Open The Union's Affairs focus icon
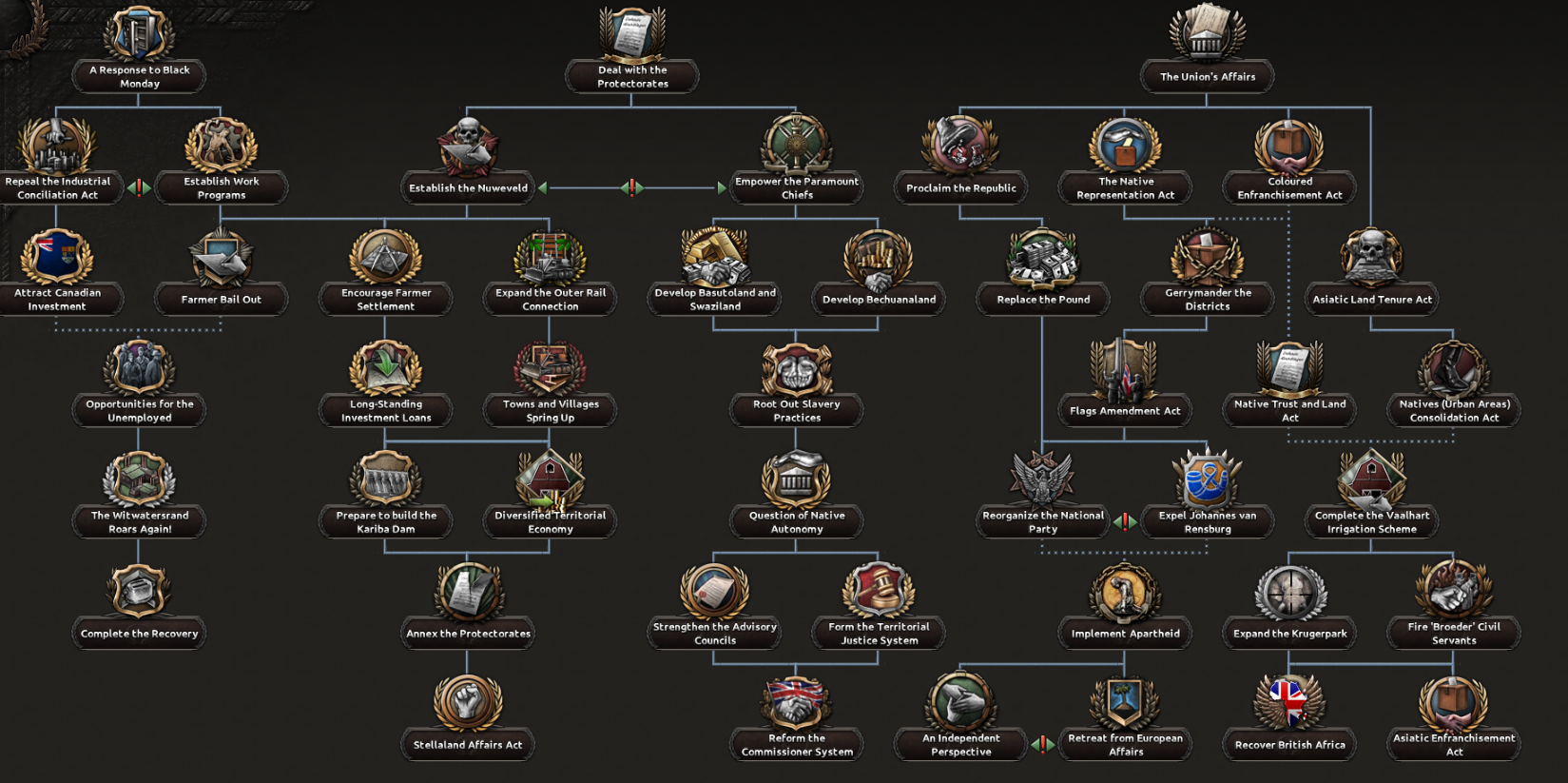 pos(1207,33)
